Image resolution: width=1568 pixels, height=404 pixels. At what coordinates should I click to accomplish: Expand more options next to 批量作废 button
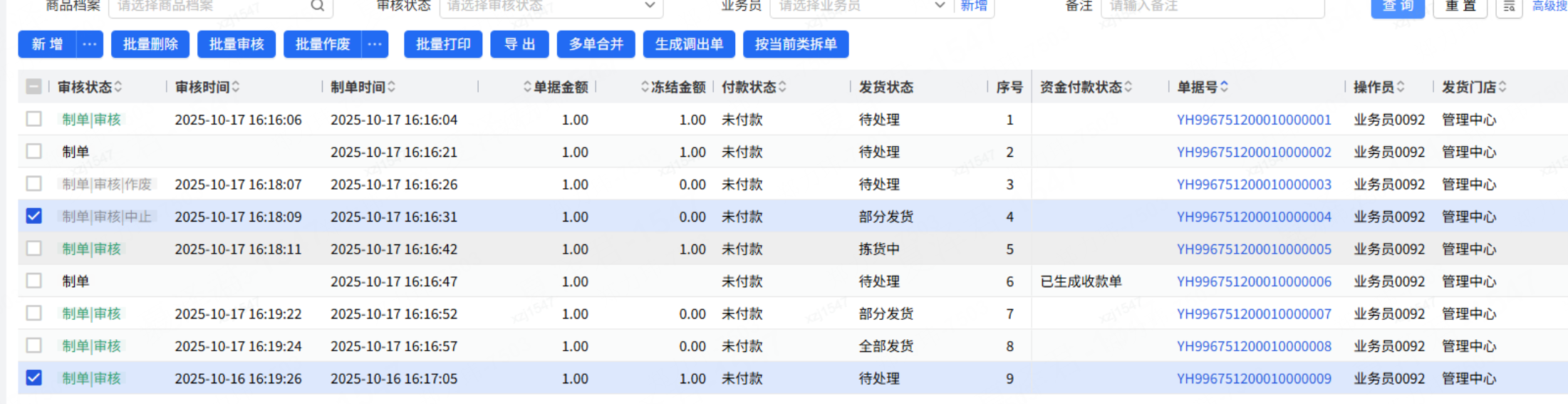point(375,44)
